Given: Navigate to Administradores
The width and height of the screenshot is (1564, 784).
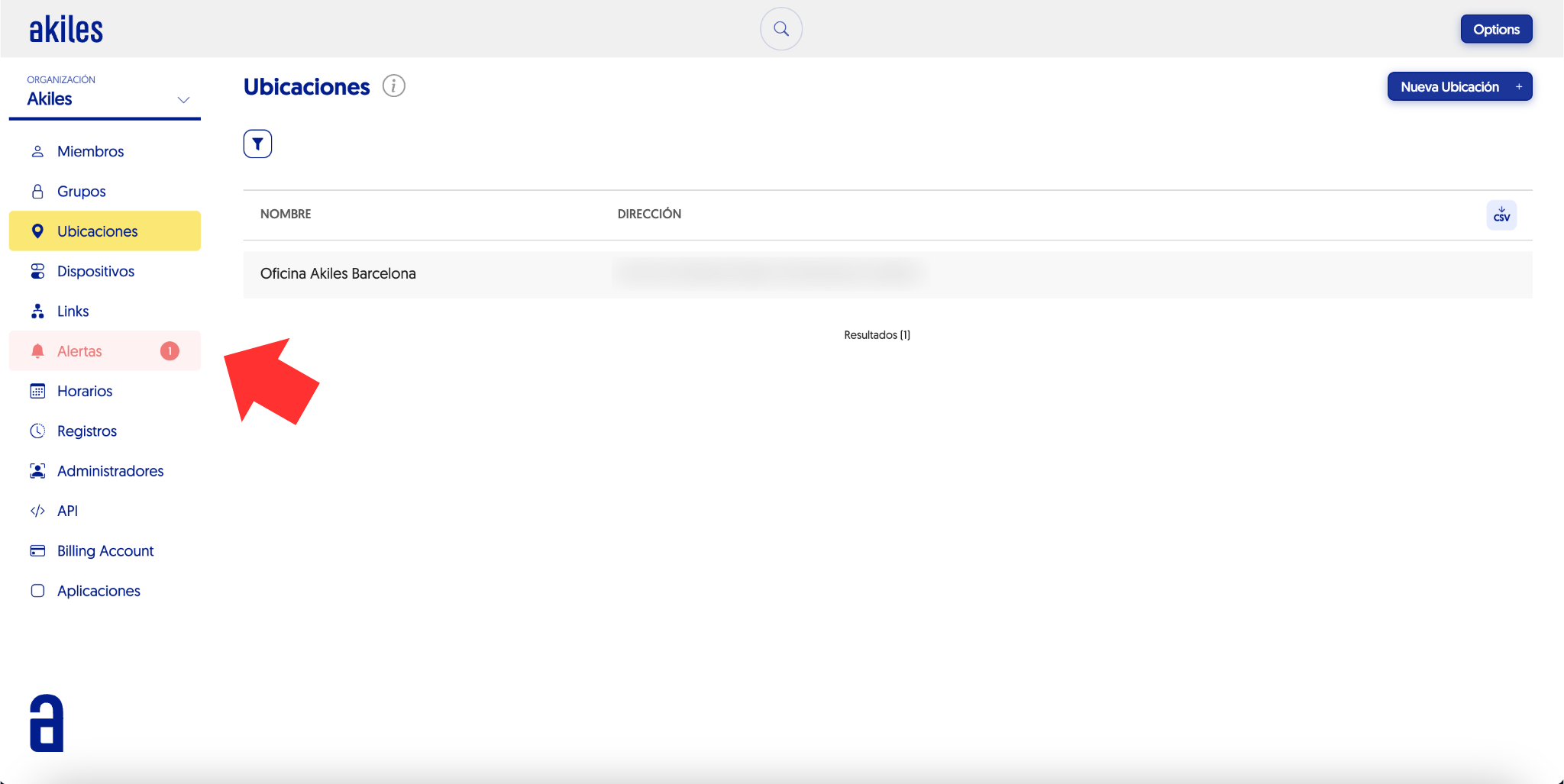Looking at the screenshot, I should (110, 471).
